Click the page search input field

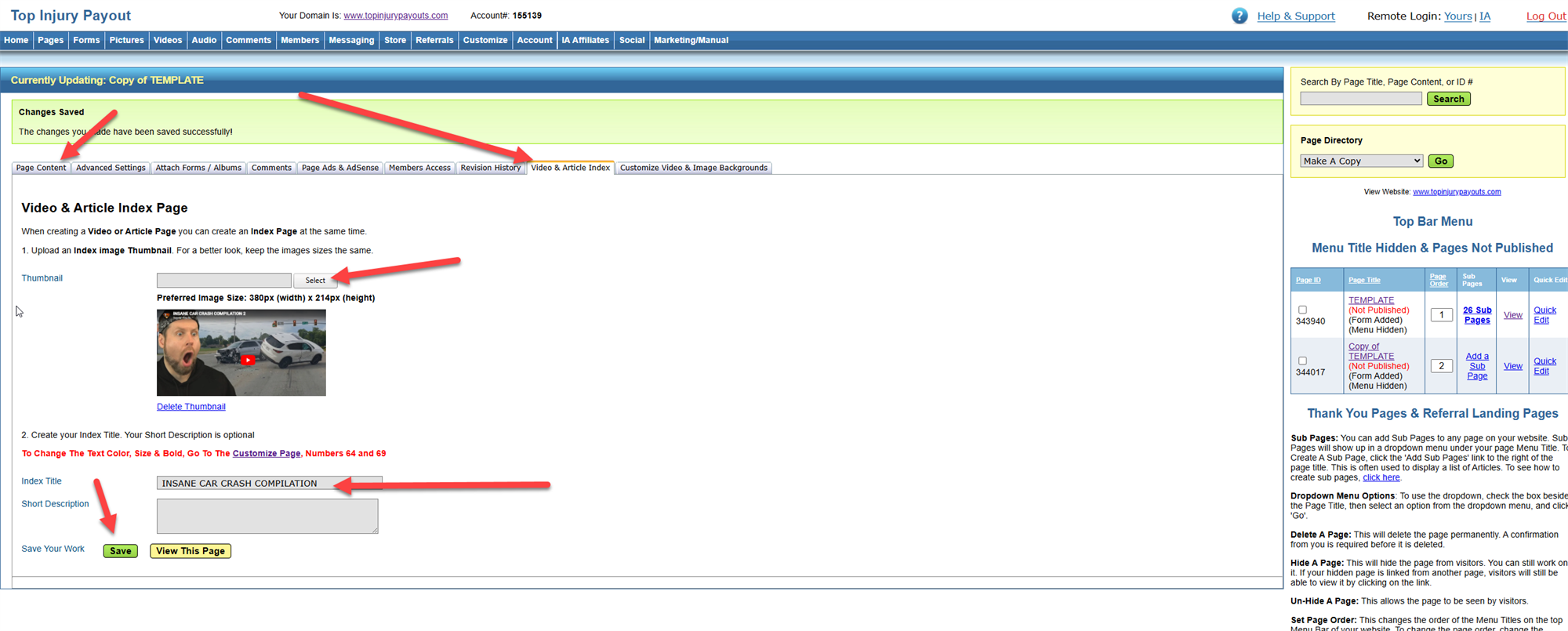tap(1361, 99)
